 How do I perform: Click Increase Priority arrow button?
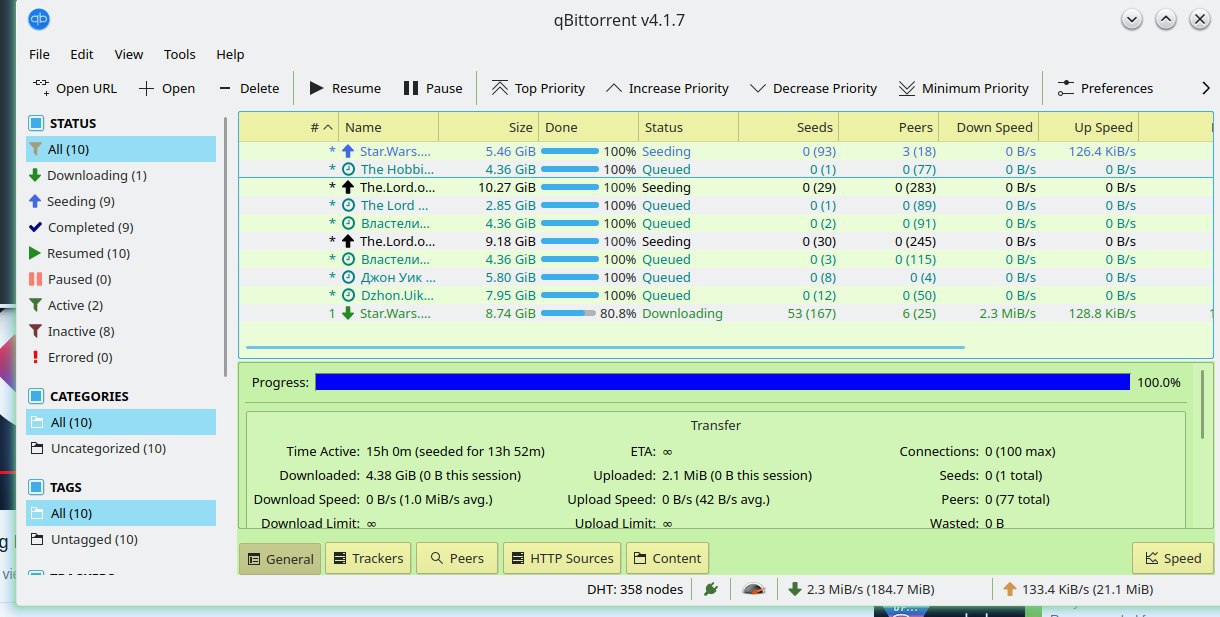click(x=668, y=88)
